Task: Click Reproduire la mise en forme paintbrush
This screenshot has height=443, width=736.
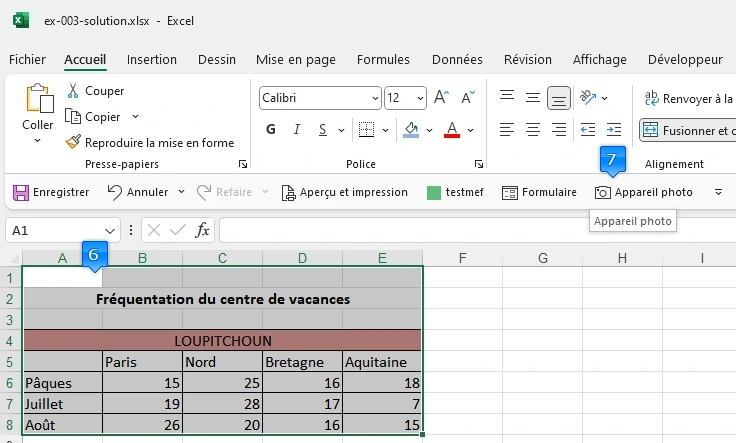Action: [x=73, y=143]
